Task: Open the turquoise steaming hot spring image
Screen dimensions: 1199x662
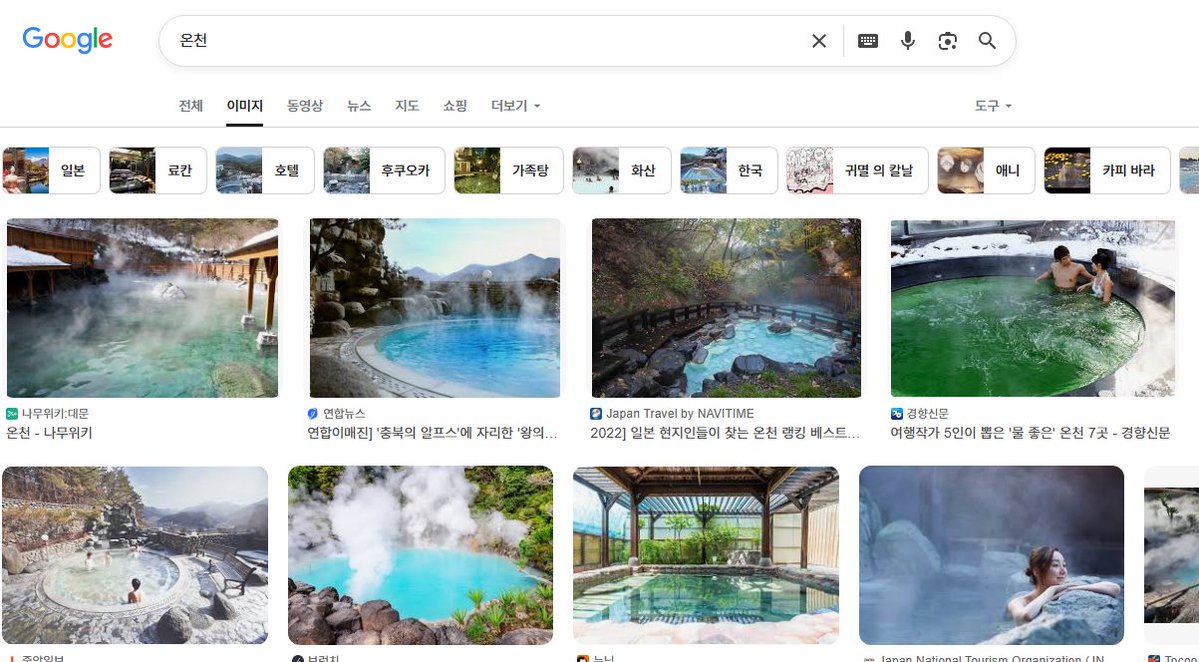Action: tap(421, 556)
